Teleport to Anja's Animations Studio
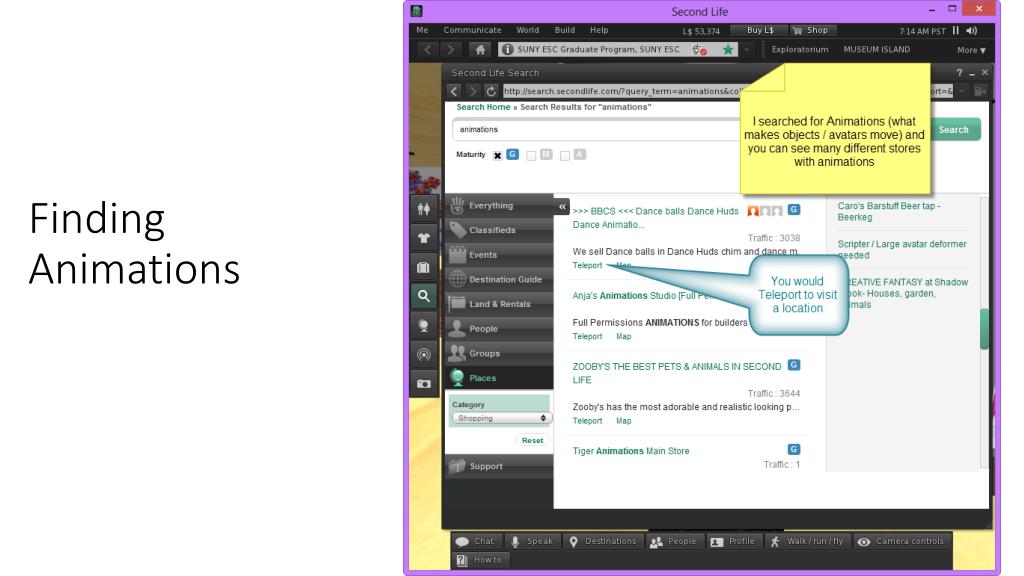Image resolution: width=1024 pixels, height=576 pixels. click(587, 337)
